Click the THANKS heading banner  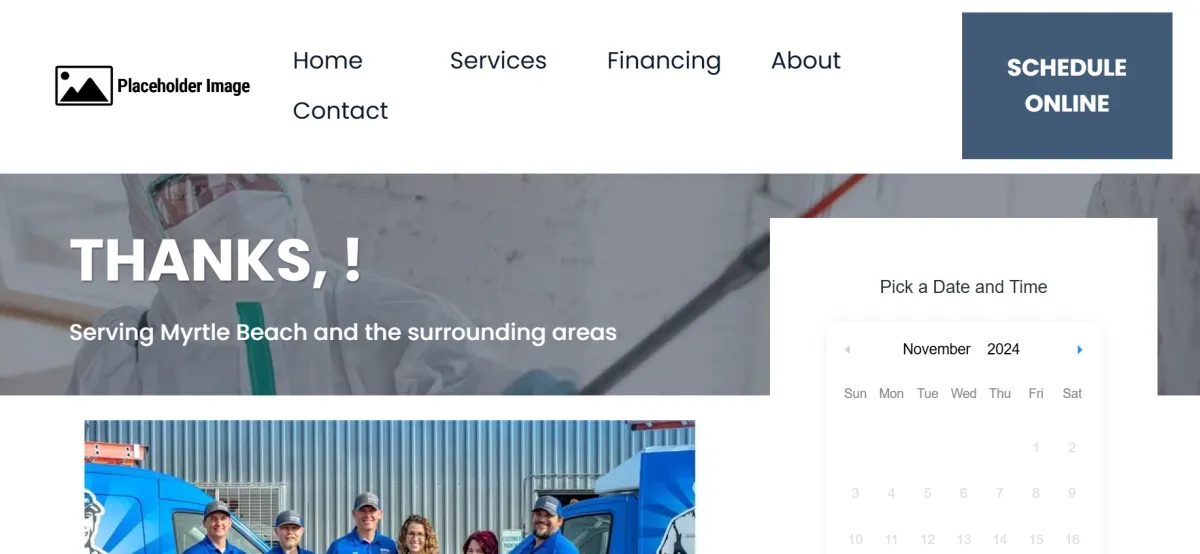(216, 260)
